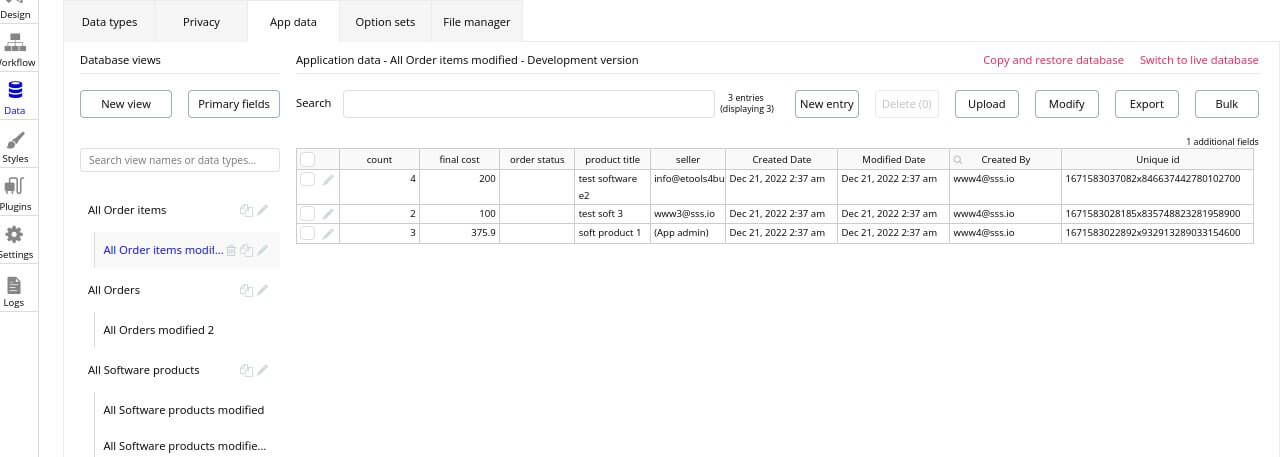
Task: Delete the All Order items modified view
Action: pyautogui.click(x=231, y=251)
